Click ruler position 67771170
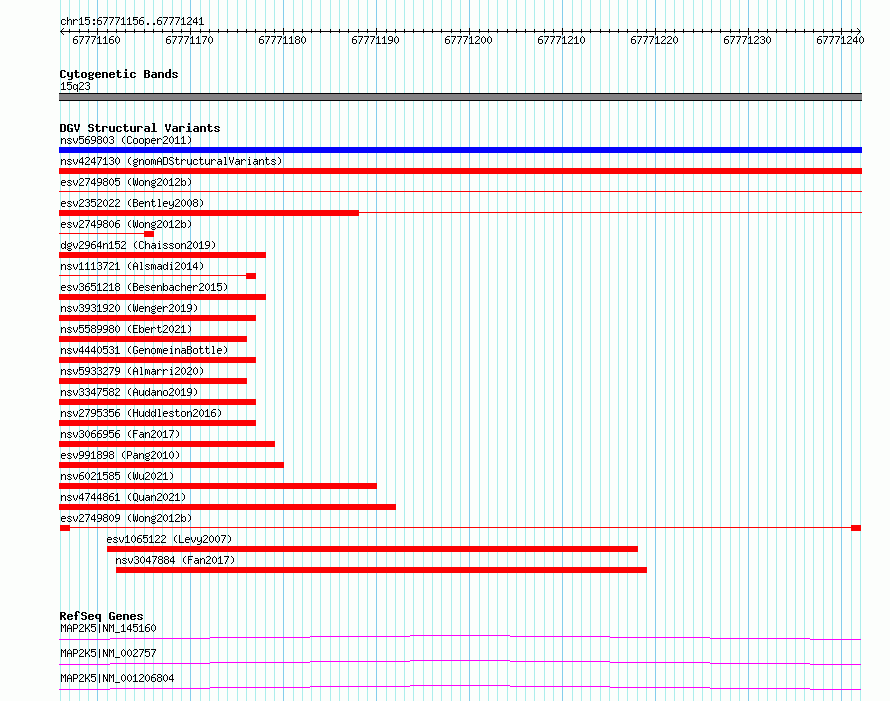This screenshot has width=890, height=701. click(x=190, y=40)
